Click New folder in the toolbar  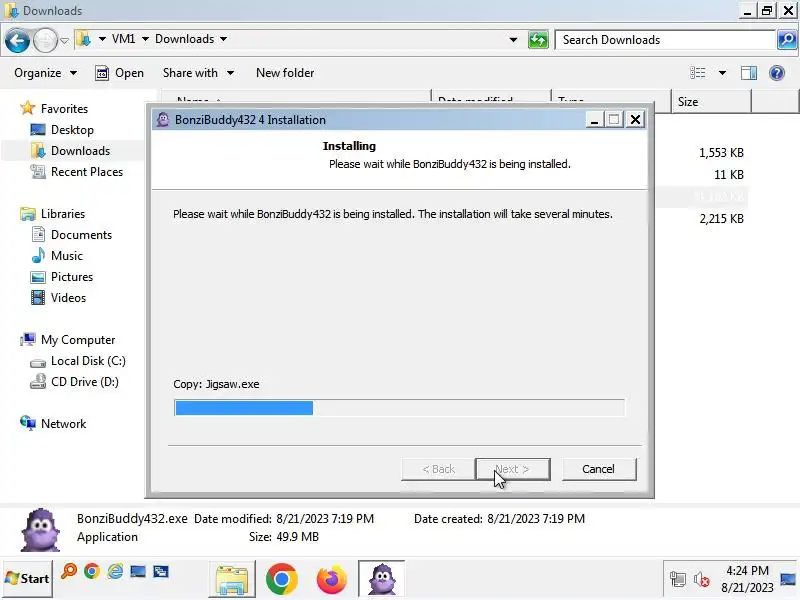[285, 73]
